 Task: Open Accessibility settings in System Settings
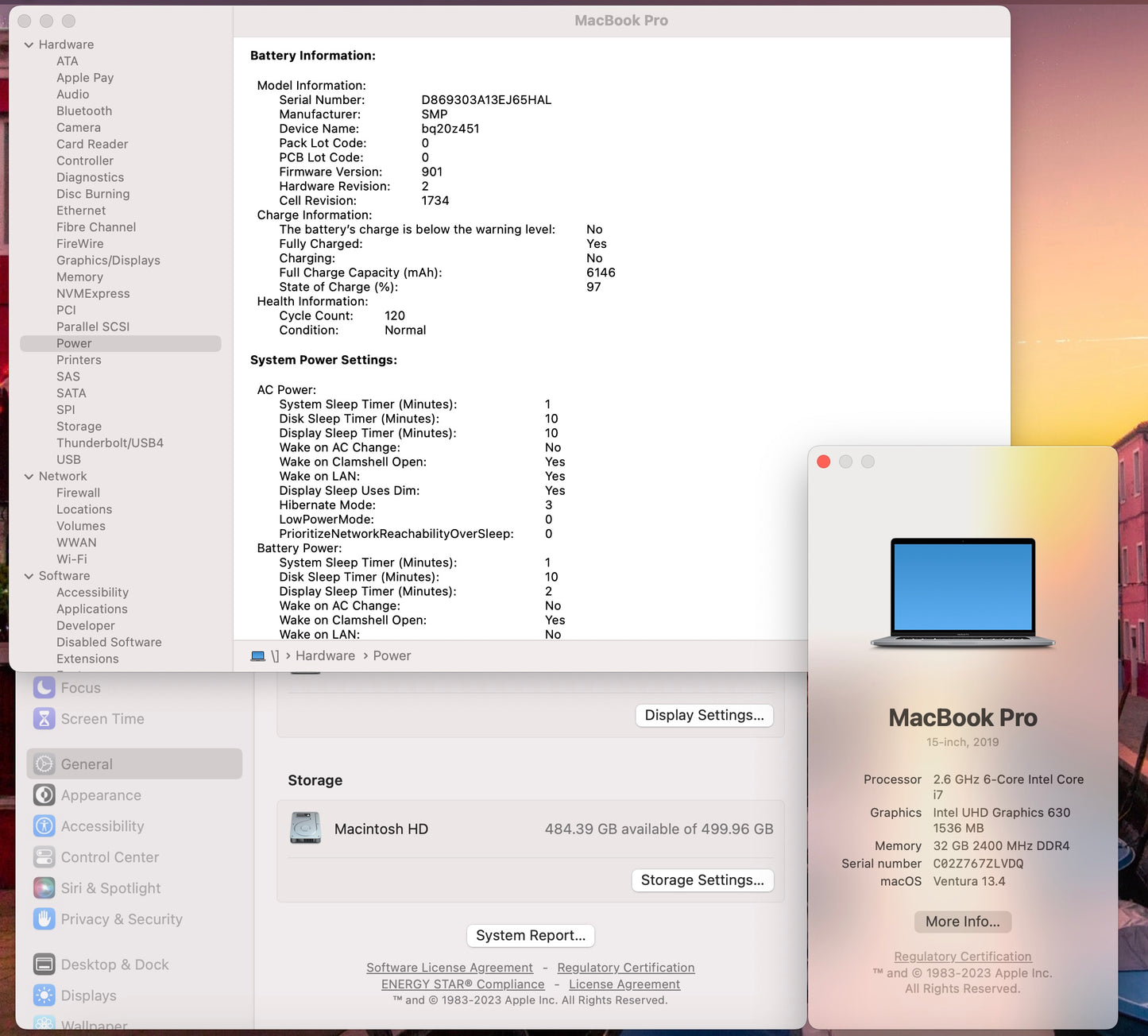coord(102,826)
